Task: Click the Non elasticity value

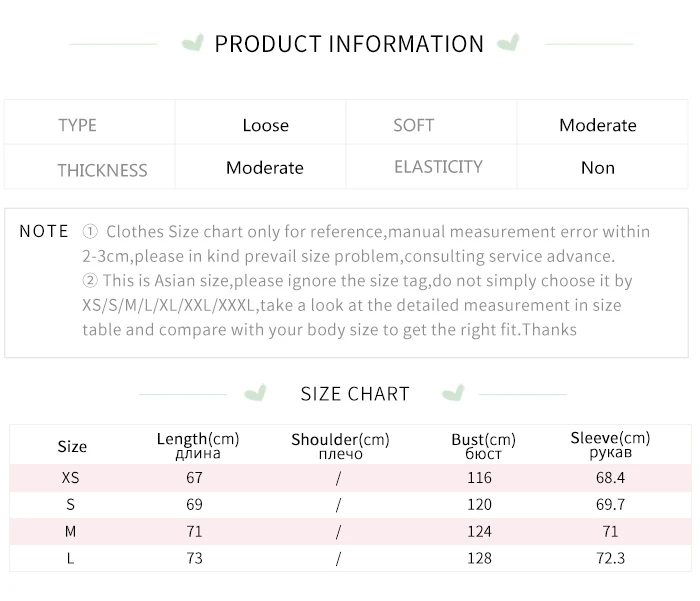Action: coord(597,168)
